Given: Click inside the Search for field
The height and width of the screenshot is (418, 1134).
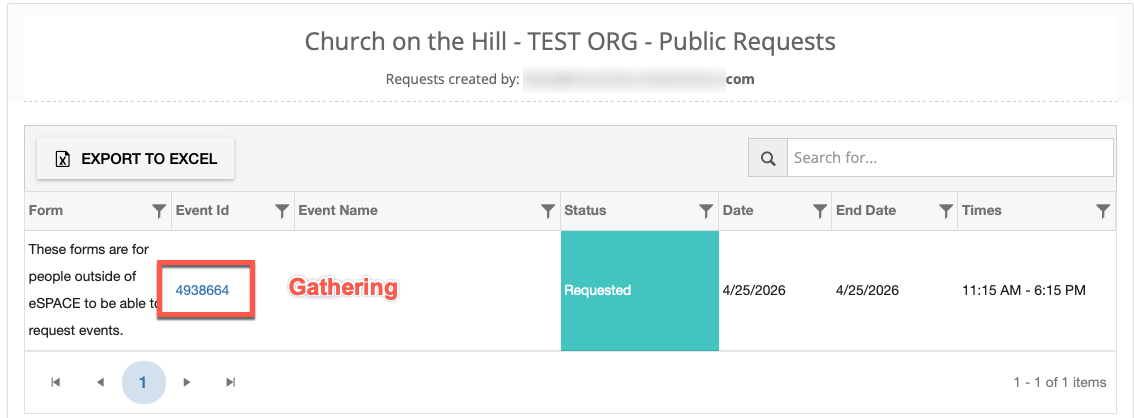Looking at the screenshot, I should coord(950,158).
